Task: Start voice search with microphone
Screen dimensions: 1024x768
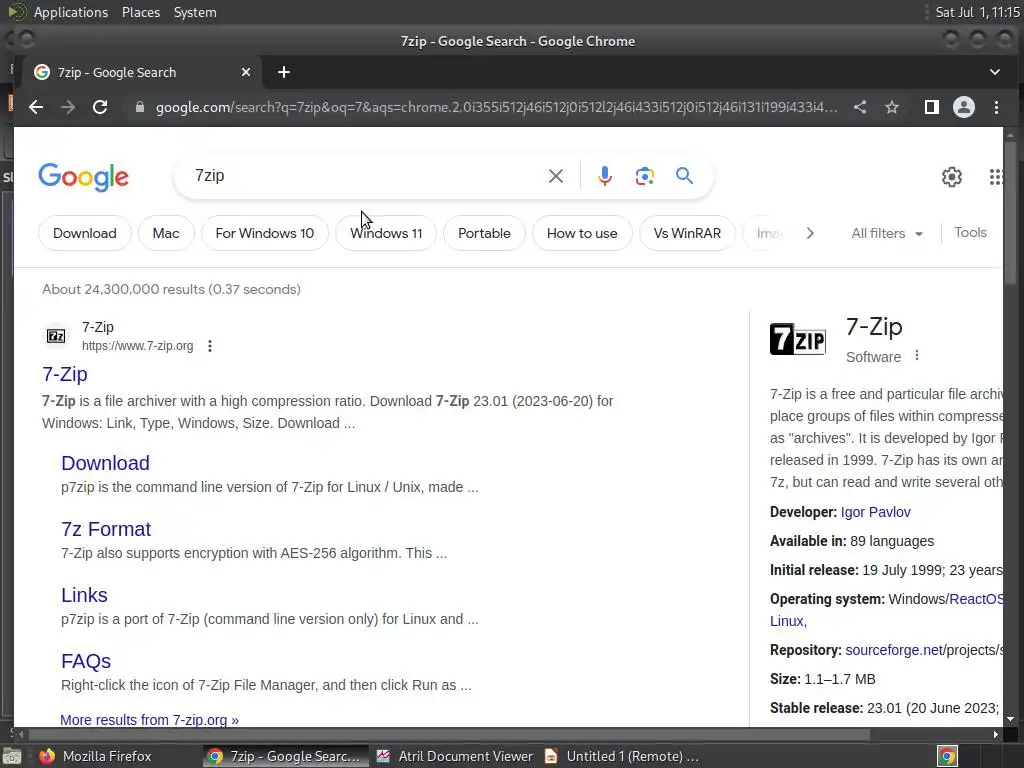Action: [605, 176]
